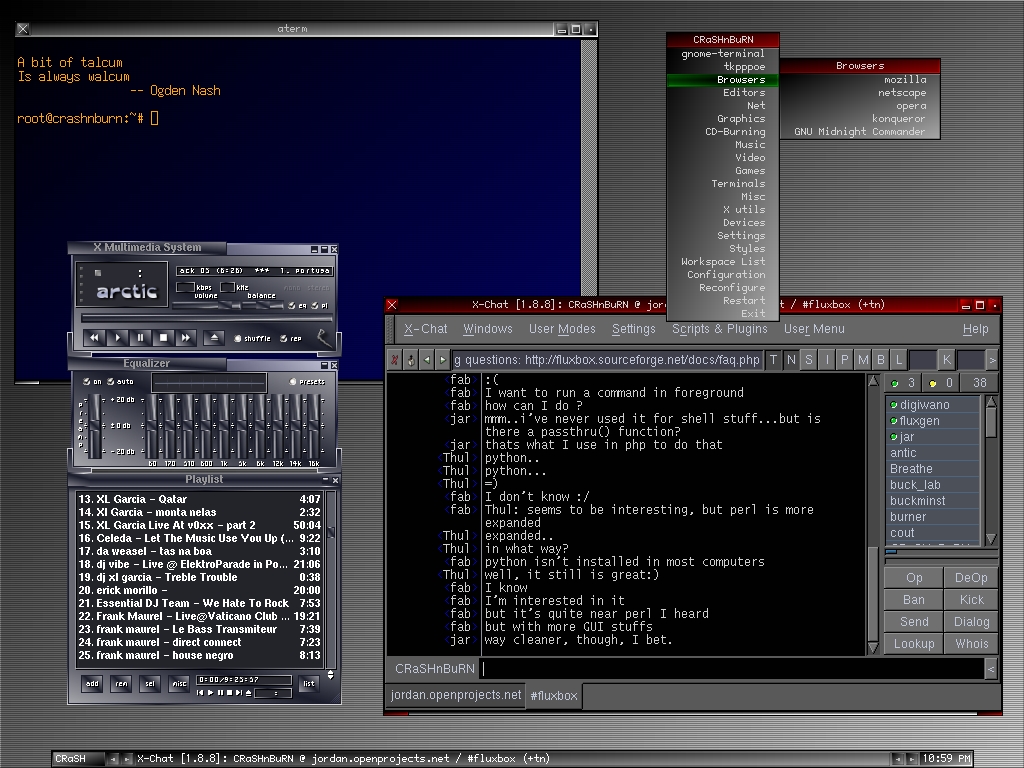Click the > button at X-Chat topic bar end
The image size is (1024, 768).
point(993,360)
